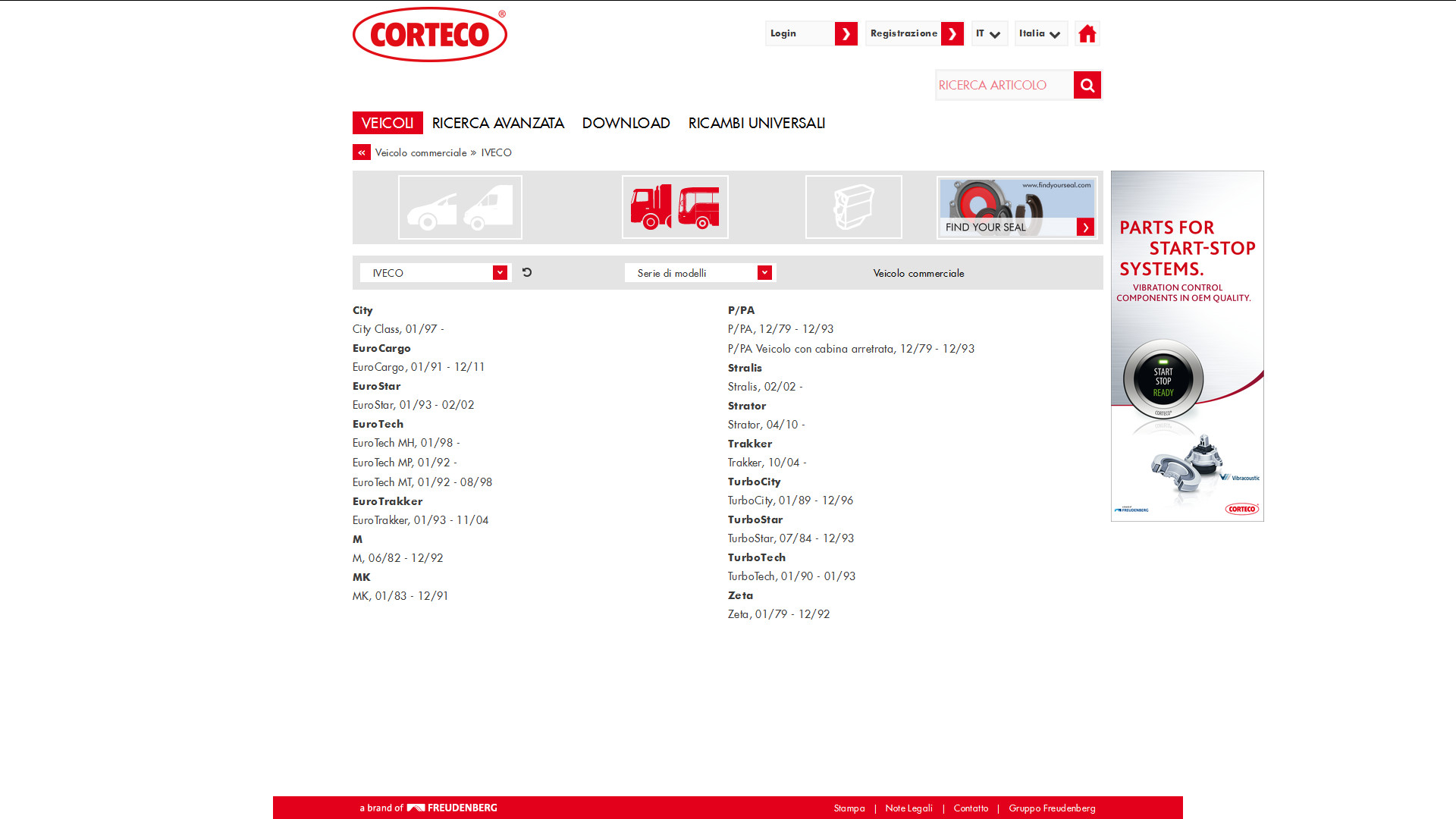Select truck and bus category icon
This screenshot has width=1456, height=819.
(675, 207)
